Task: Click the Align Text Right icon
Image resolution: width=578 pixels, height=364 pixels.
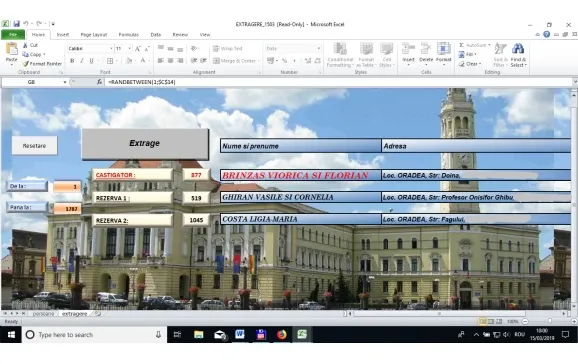Action: (180, 61)
